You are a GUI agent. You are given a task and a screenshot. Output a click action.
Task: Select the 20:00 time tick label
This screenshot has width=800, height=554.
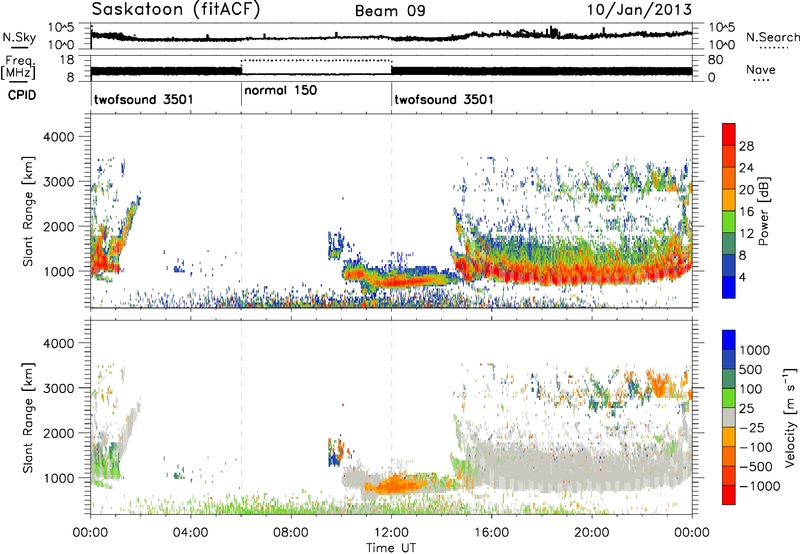pos(591,533)
